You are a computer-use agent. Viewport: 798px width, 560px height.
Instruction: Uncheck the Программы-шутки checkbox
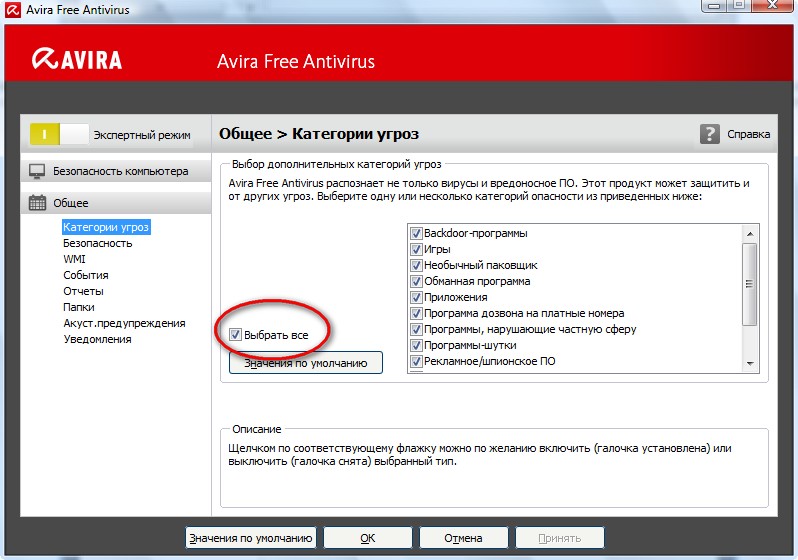[x=416, y=345]
